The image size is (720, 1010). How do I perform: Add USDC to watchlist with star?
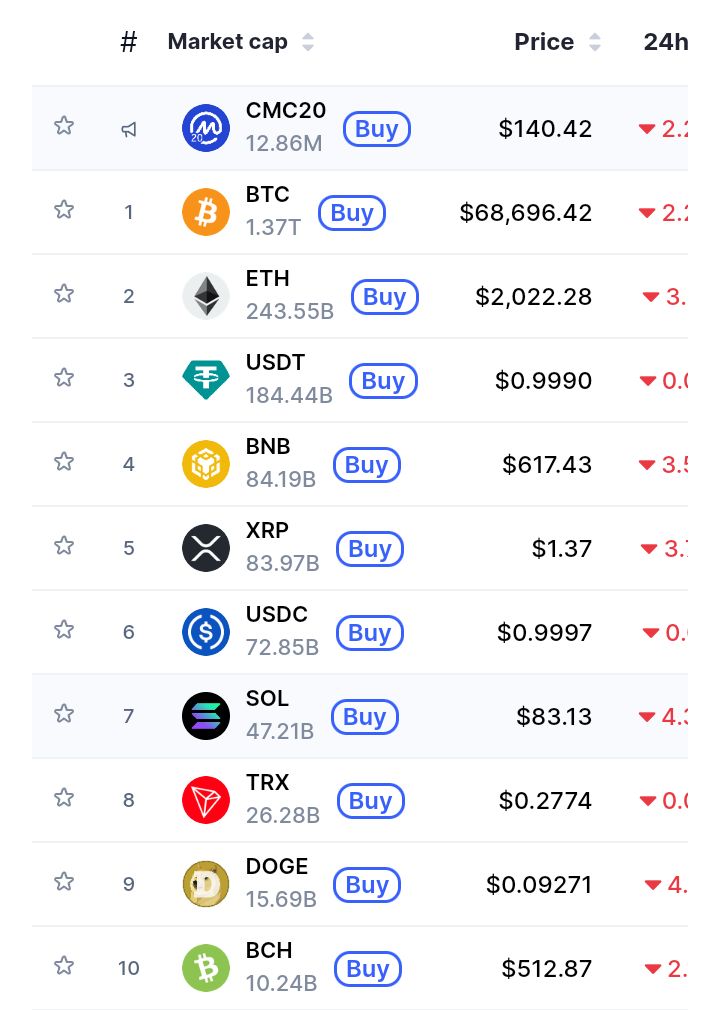(x=64, y=629)
